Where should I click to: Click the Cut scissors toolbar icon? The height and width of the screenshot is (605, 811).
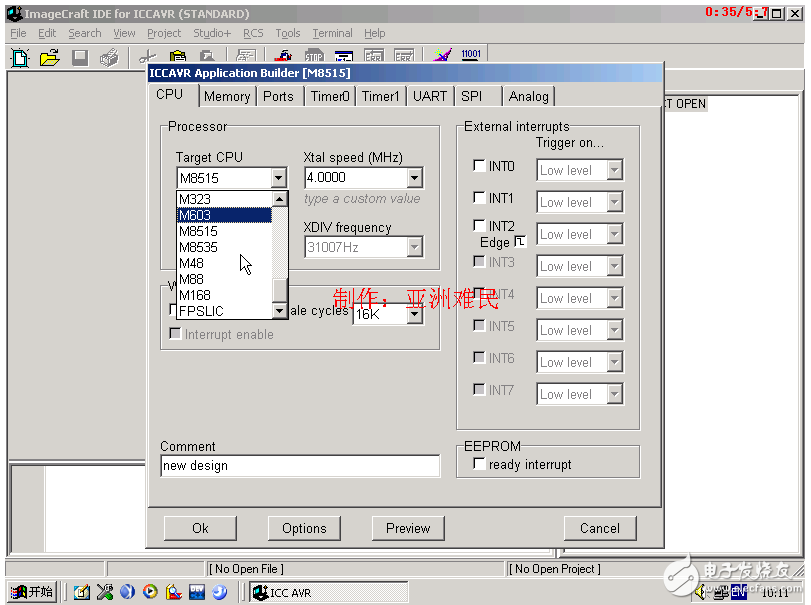(x=148, y=58)
